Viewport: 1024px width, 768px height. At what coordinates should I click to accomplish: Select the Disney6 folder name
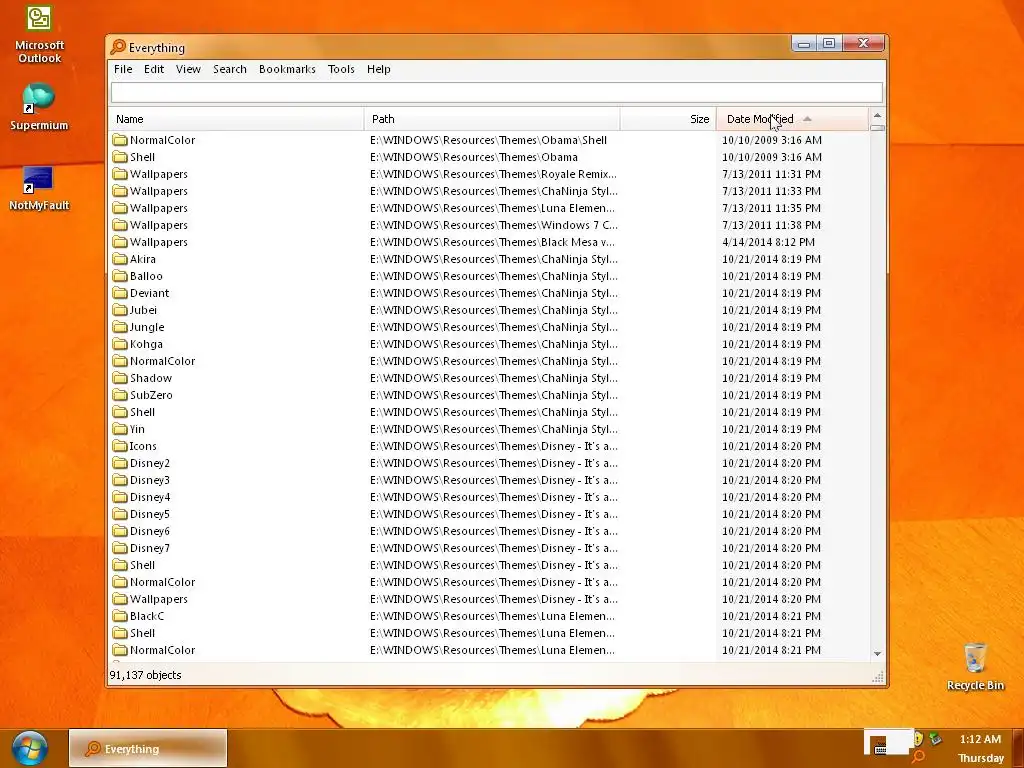tap(150, 531)
